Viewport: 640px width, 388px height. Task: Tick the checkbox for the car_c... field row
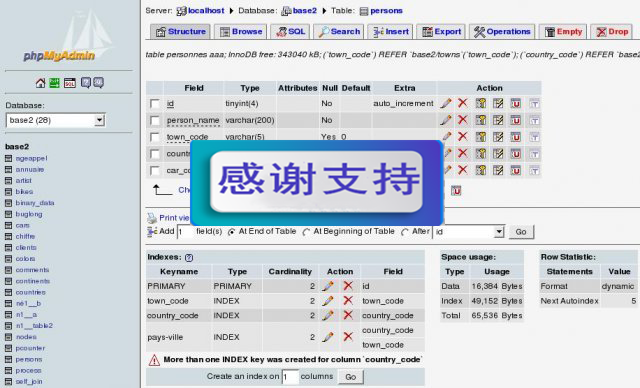(x=155, y=171)
